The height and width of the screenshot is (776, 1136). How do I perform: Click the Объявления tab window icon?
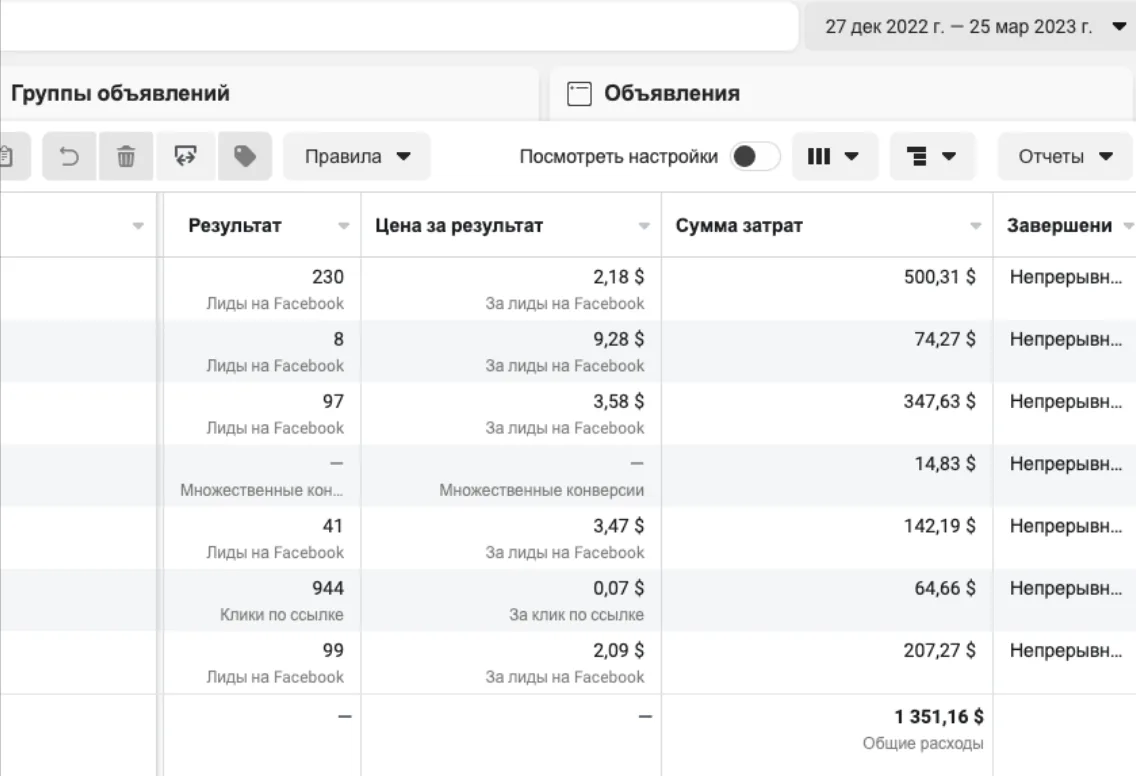579,93
